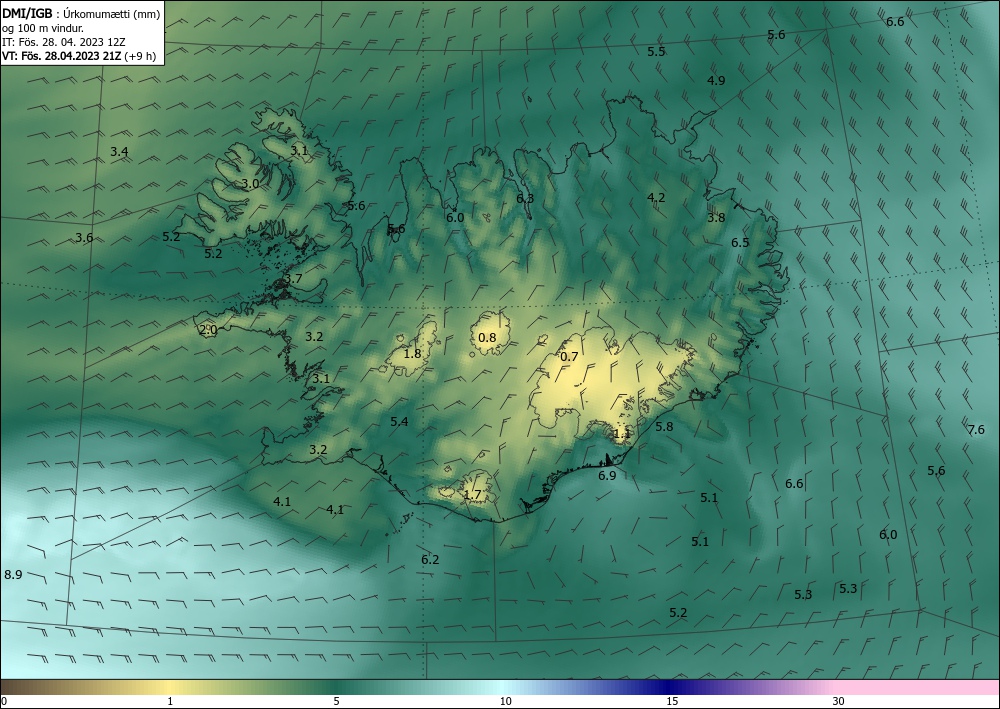Click the 8.9 value at the left edge
Image resolution: width=1000 pixels, height=709 pixels.
[x=13, y=574]
